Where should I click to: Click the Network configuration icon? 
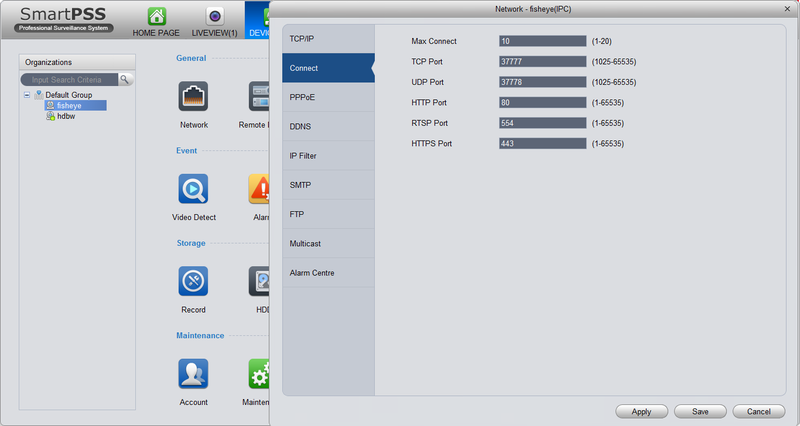pyautogui.click(x=193, y=96)
